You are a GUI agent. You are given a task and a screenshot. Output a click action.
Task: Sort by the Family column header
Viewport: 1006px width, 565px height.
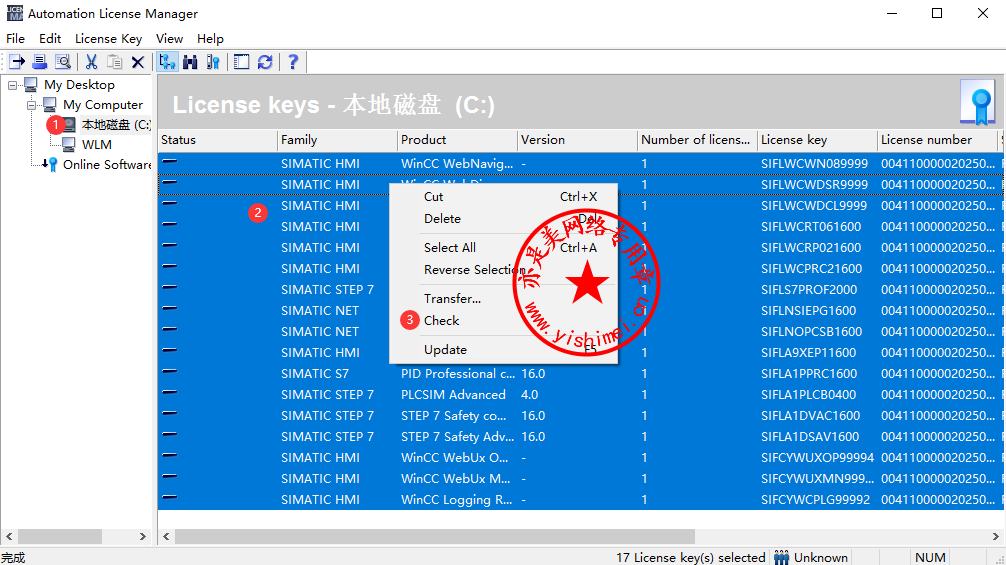pos(337,140)
